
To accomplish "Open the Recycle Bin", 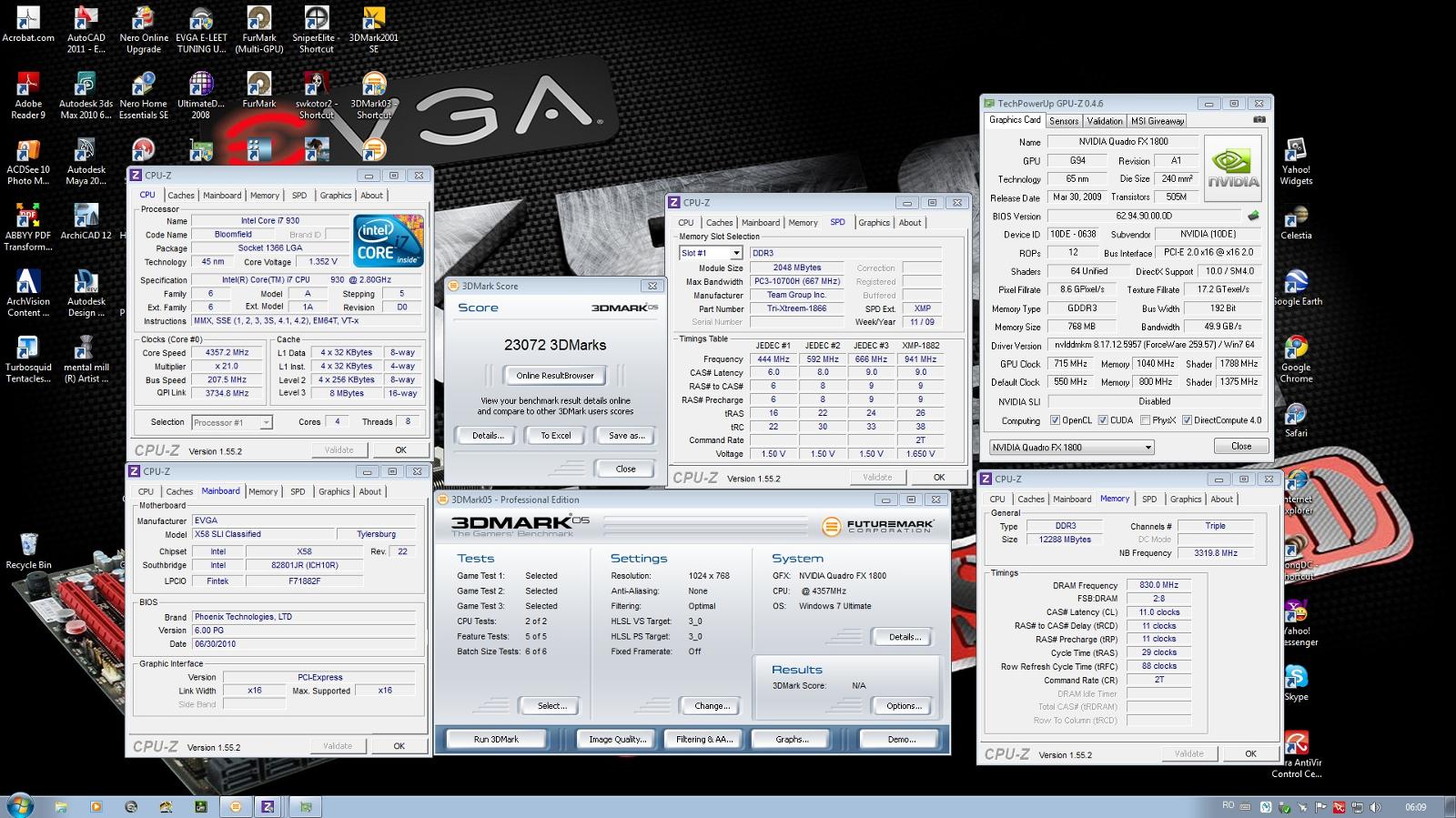I will tap(28, 551).
